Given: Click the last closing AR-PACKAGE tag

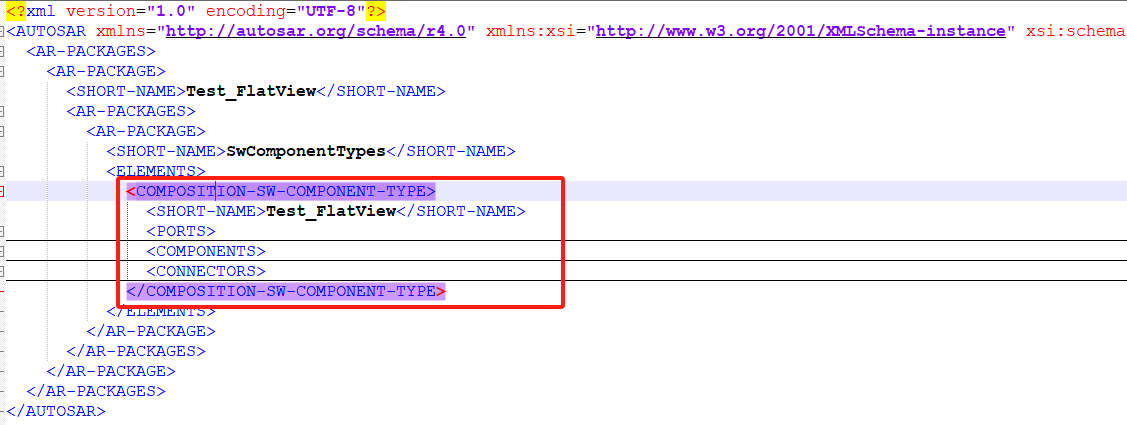Looking at the screenshot, I should (111, 372).
